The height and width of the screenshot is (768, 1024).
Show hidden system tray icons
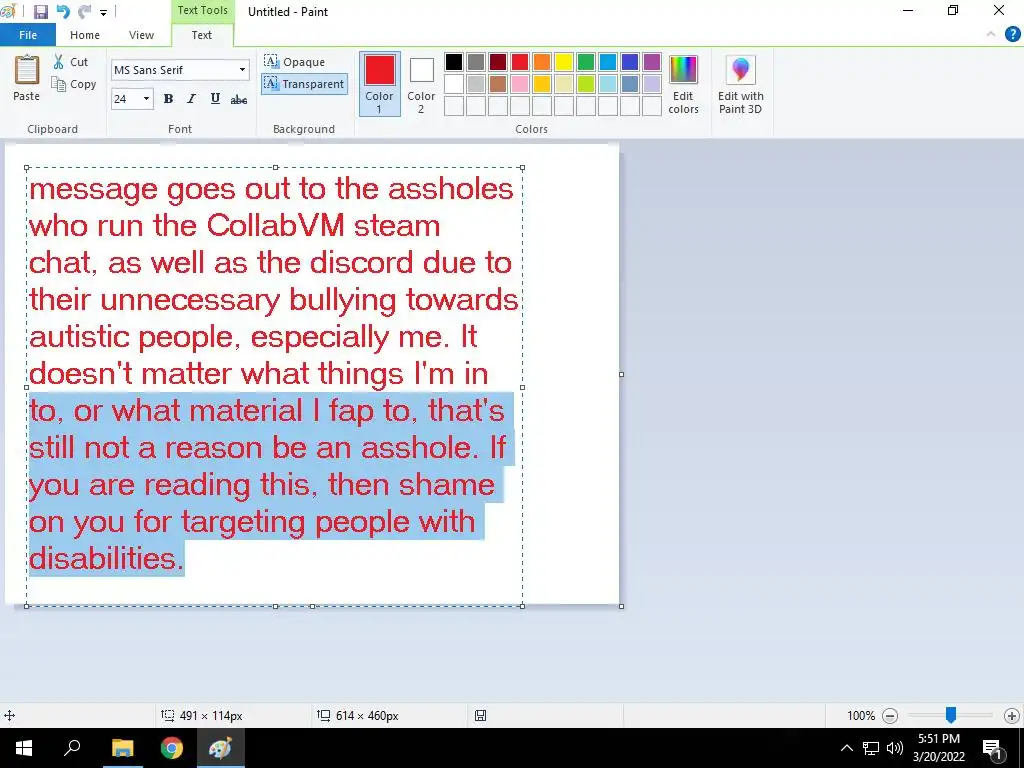coord(846,748)
